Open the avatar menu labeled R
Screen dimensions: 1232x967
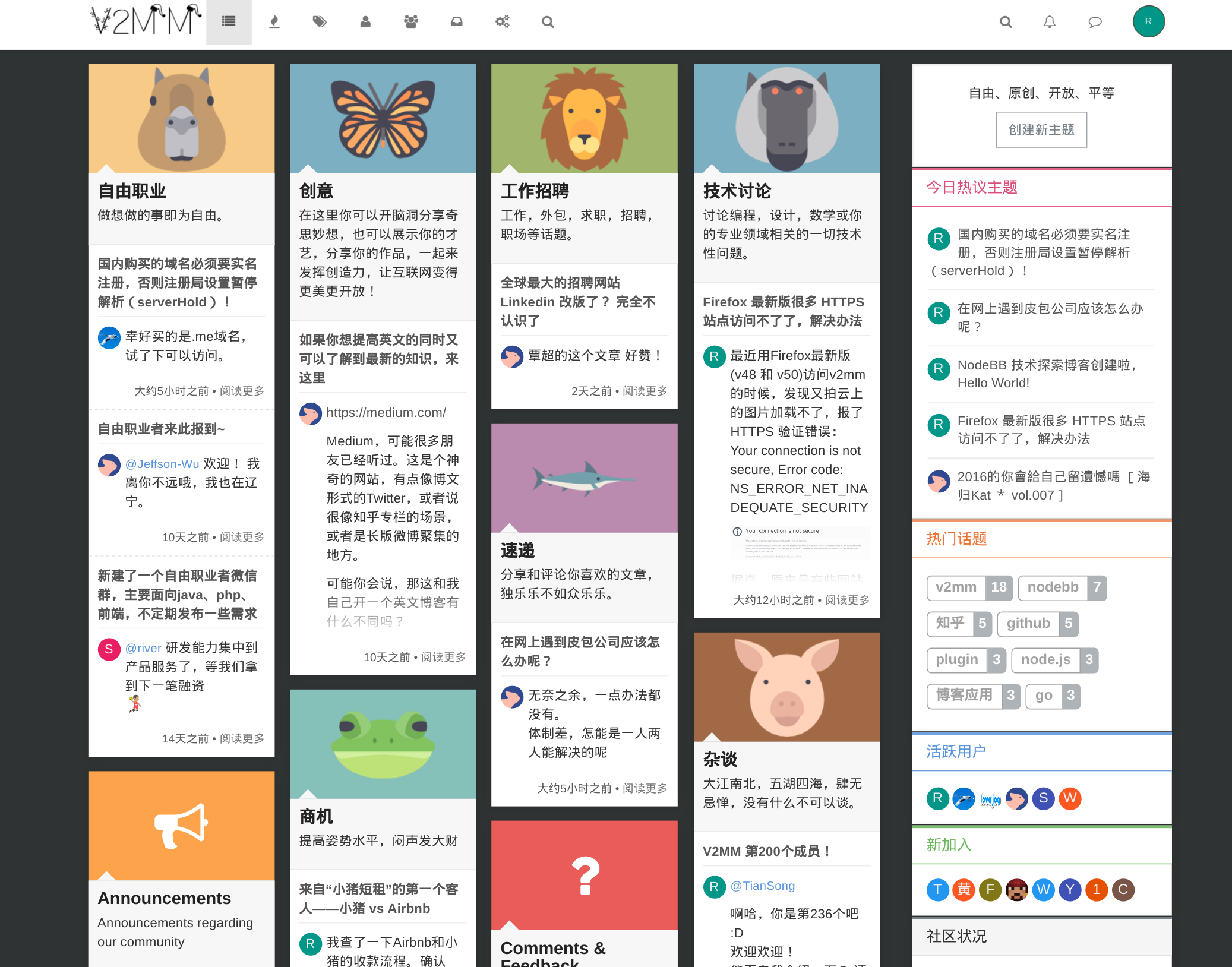coord(1148,21)
